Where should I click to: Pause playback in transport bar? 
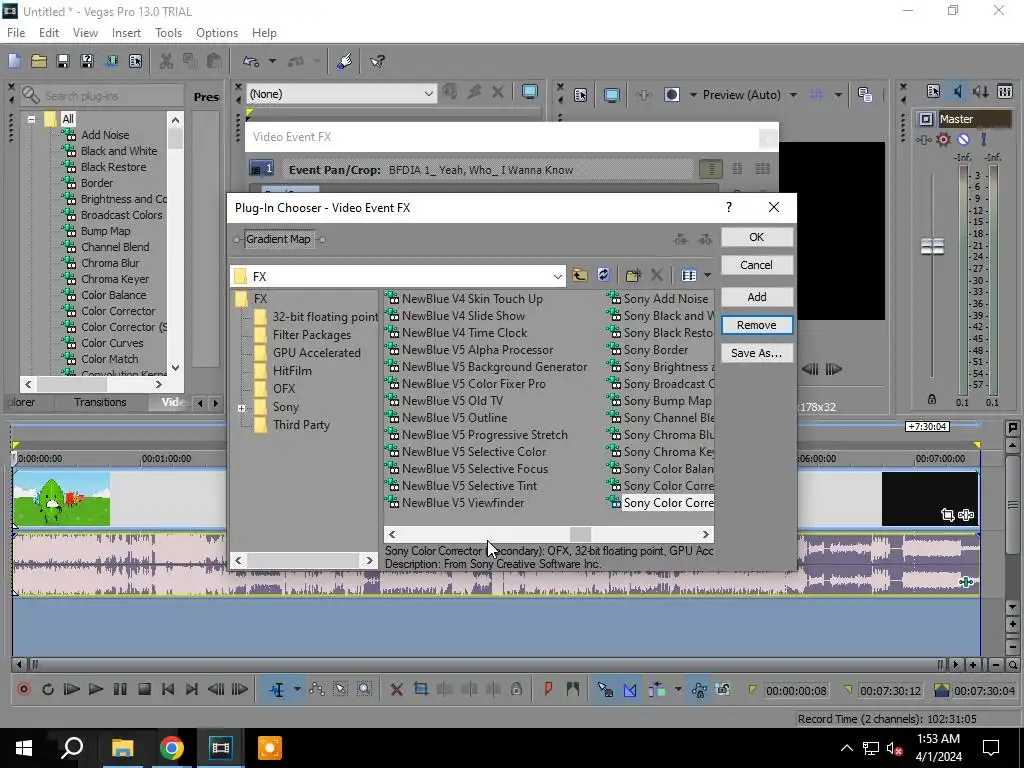click(x=120, y=689)
